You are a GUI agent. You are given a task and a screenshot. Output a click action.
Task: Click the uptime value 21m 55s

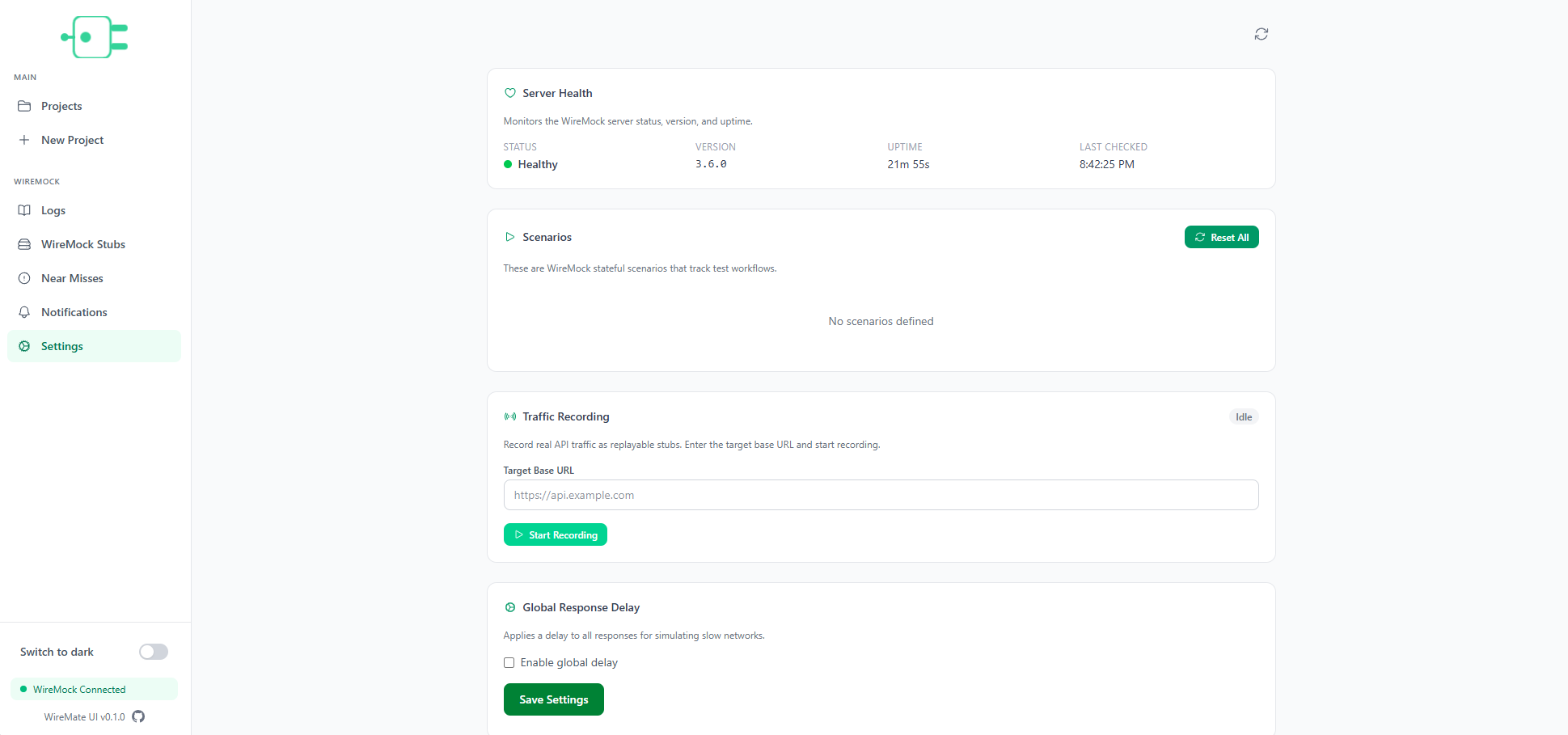(908, 164)
